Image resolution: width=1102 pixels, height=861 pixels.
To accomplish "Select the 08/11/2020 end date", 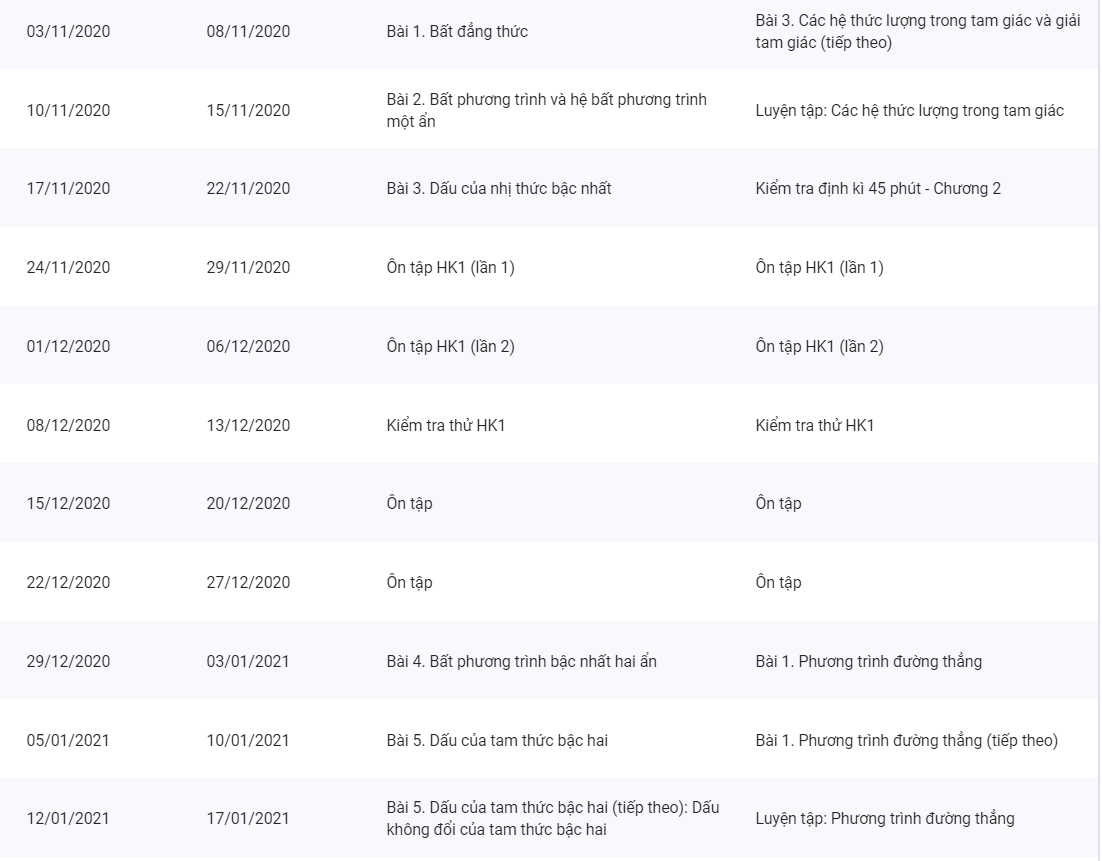I will tap(248, 31).
